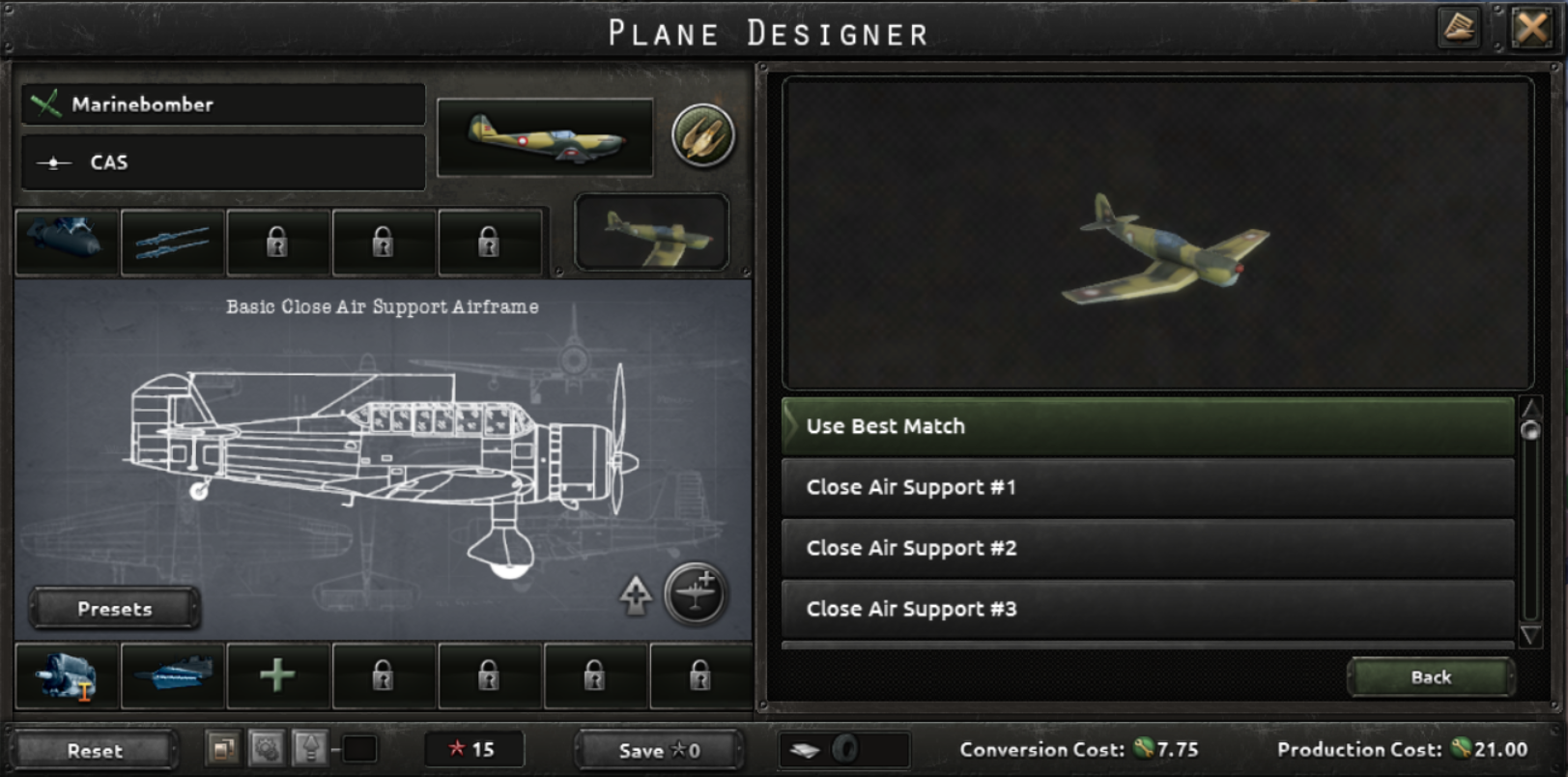Add a module with the green plus

coord(278,676)
